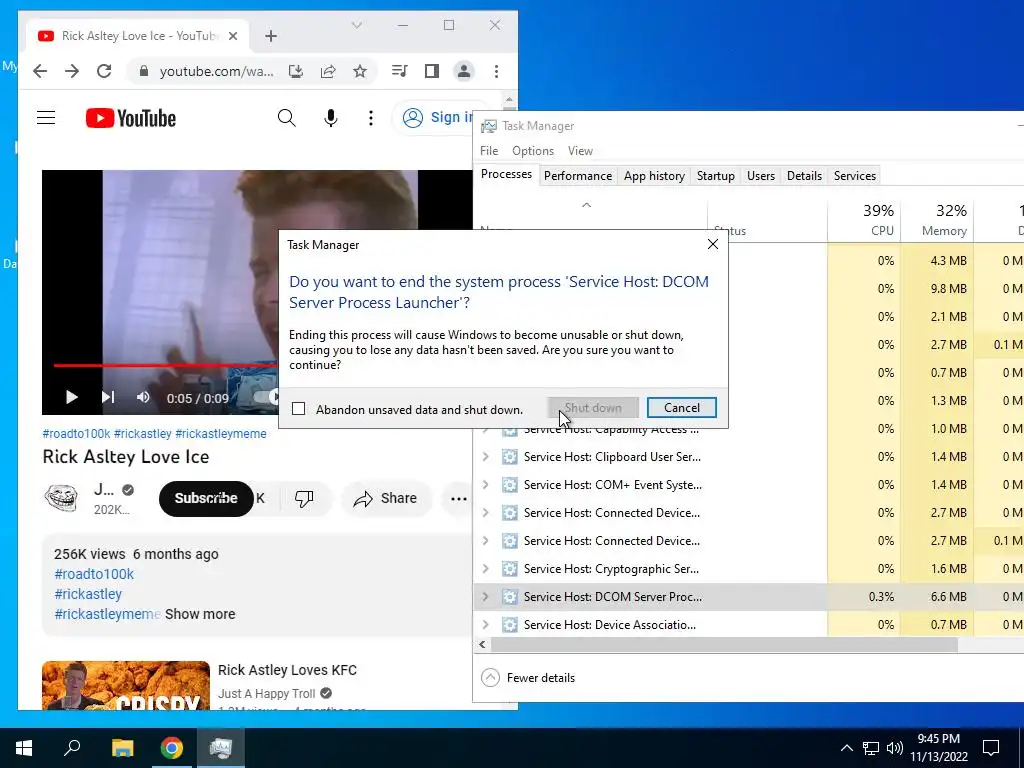The width and height of the screenshot is (1024, 768).
Task: Open the notification center
Action: click(x=991, y=748)
